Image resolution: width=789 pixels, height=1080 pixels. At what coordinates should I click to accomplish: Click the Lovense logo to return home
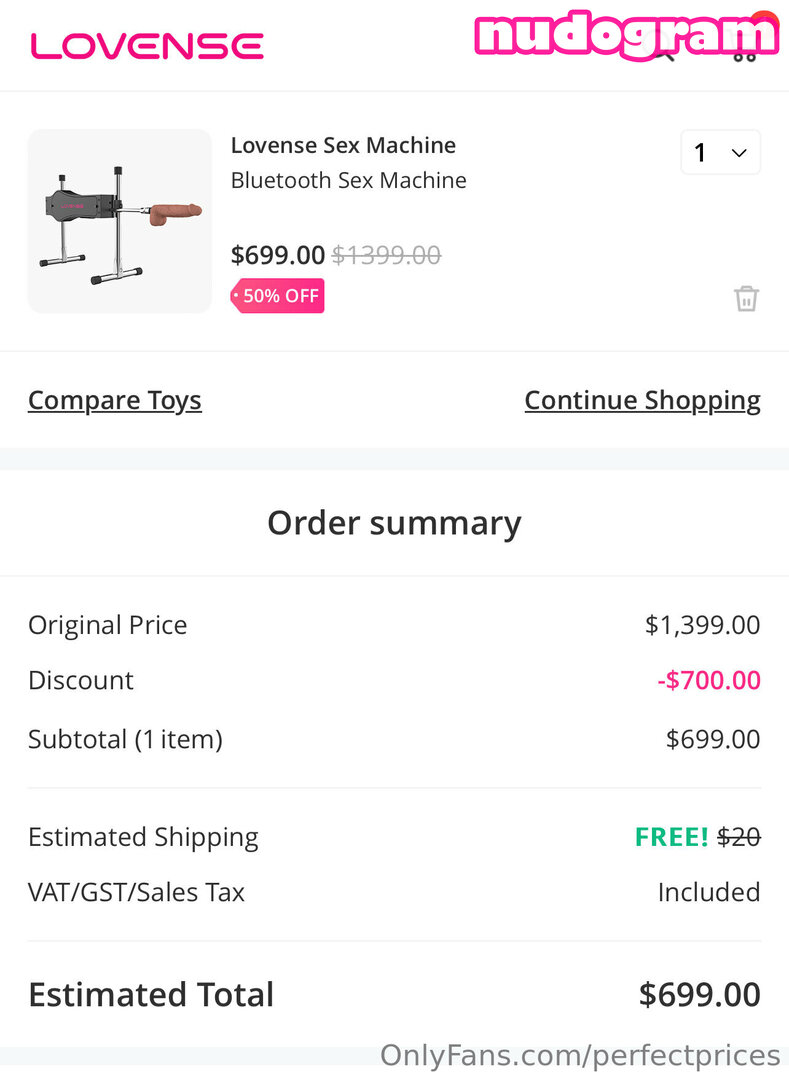(146, 44)
